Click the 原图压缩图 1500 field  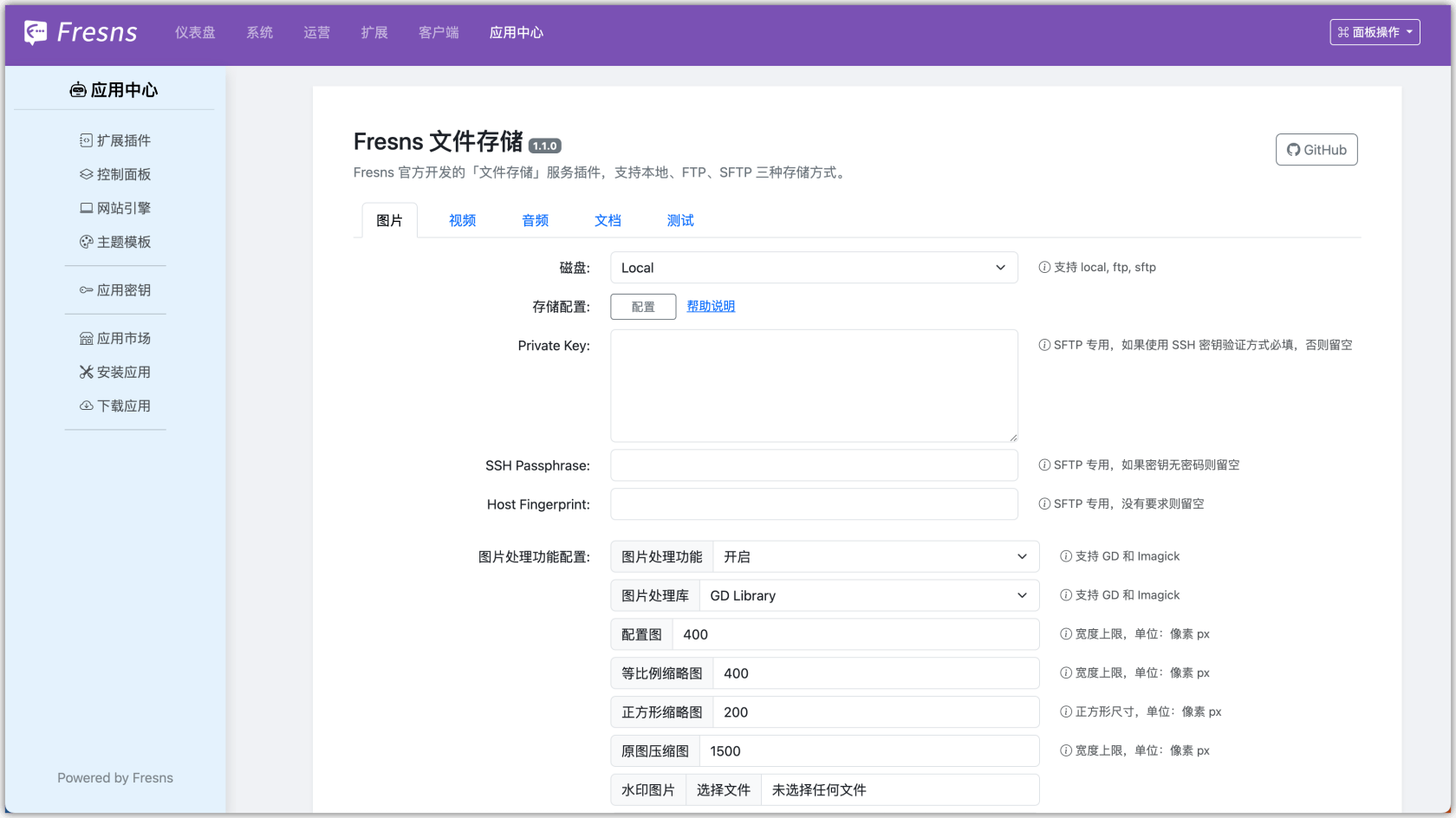coord(869,751)
